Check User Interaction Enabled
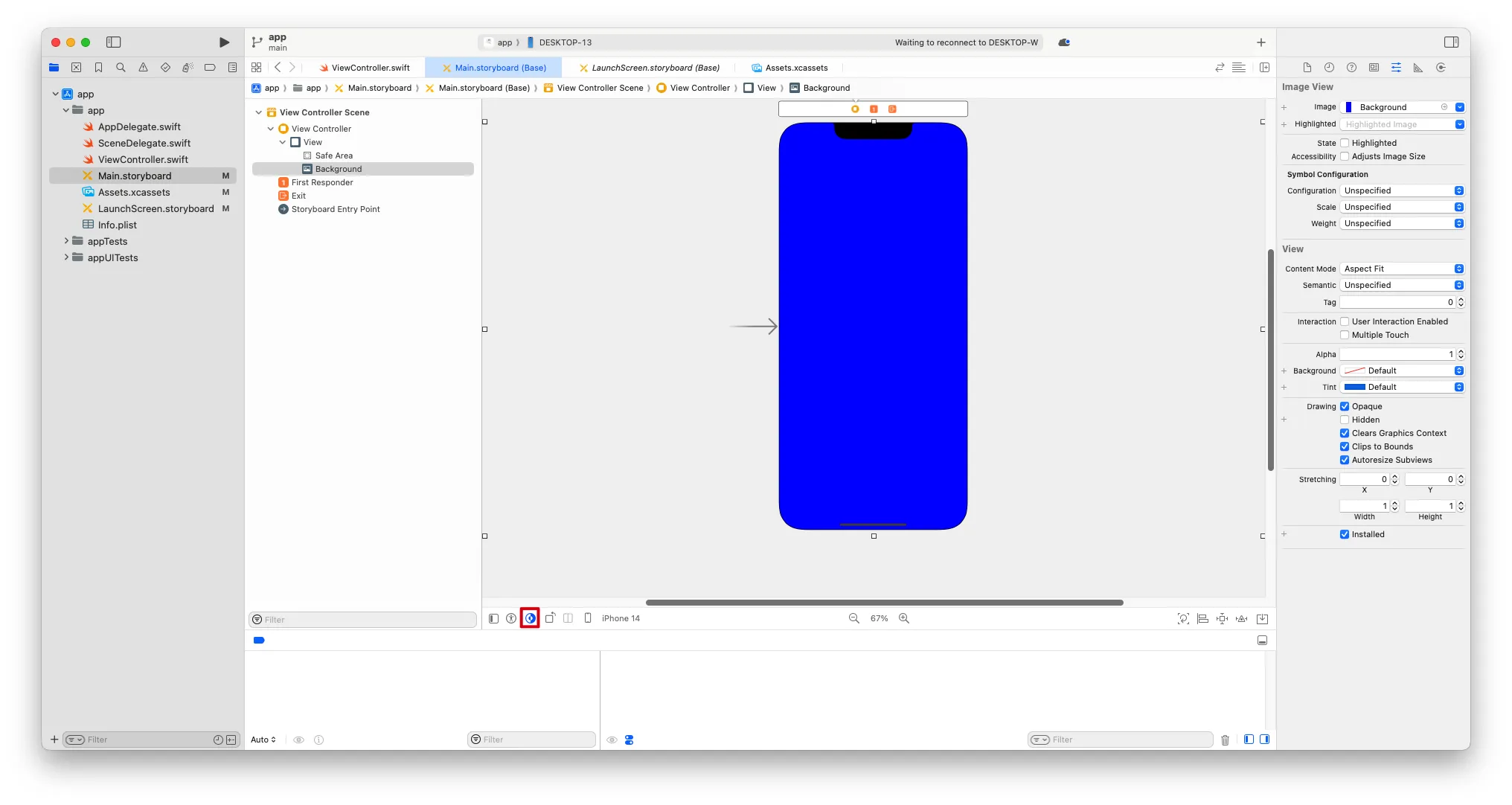 [1345, 321]
